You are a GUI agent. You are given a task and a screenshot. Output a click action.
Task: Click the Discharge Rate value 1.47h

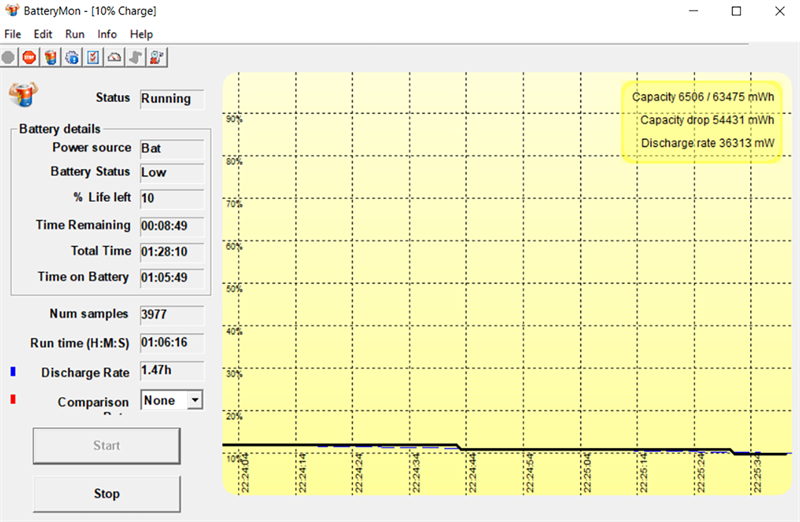pos(172,370)
